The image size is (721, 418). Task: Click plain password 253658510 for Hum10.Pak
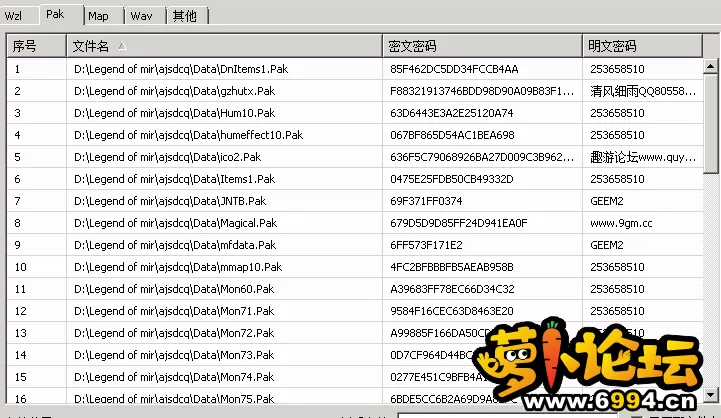point(617,113)
